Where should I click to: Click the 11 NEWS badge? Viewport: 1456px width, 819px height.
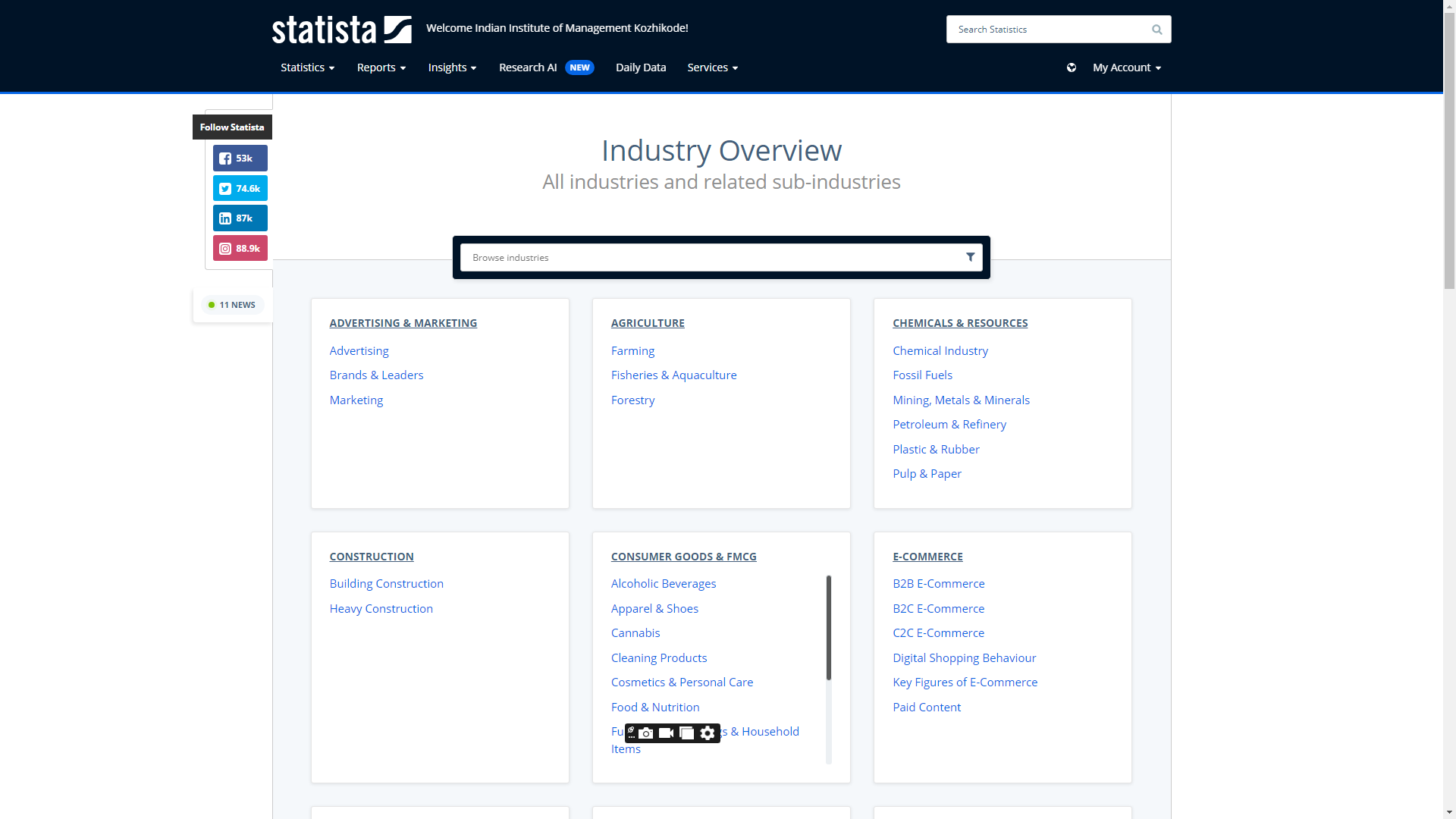click(x=232, y=305)
